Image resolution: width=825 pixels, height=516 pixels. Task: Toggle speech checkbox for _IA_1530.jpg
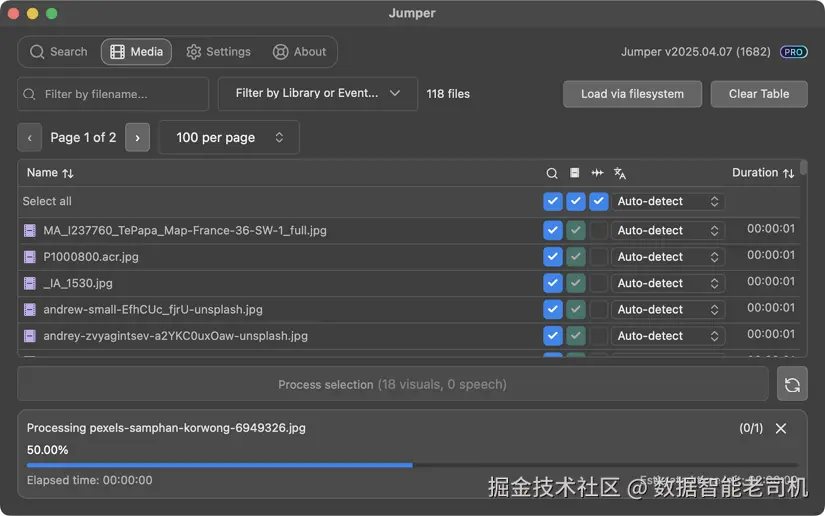pyautogui.click(x=599, y=283)
